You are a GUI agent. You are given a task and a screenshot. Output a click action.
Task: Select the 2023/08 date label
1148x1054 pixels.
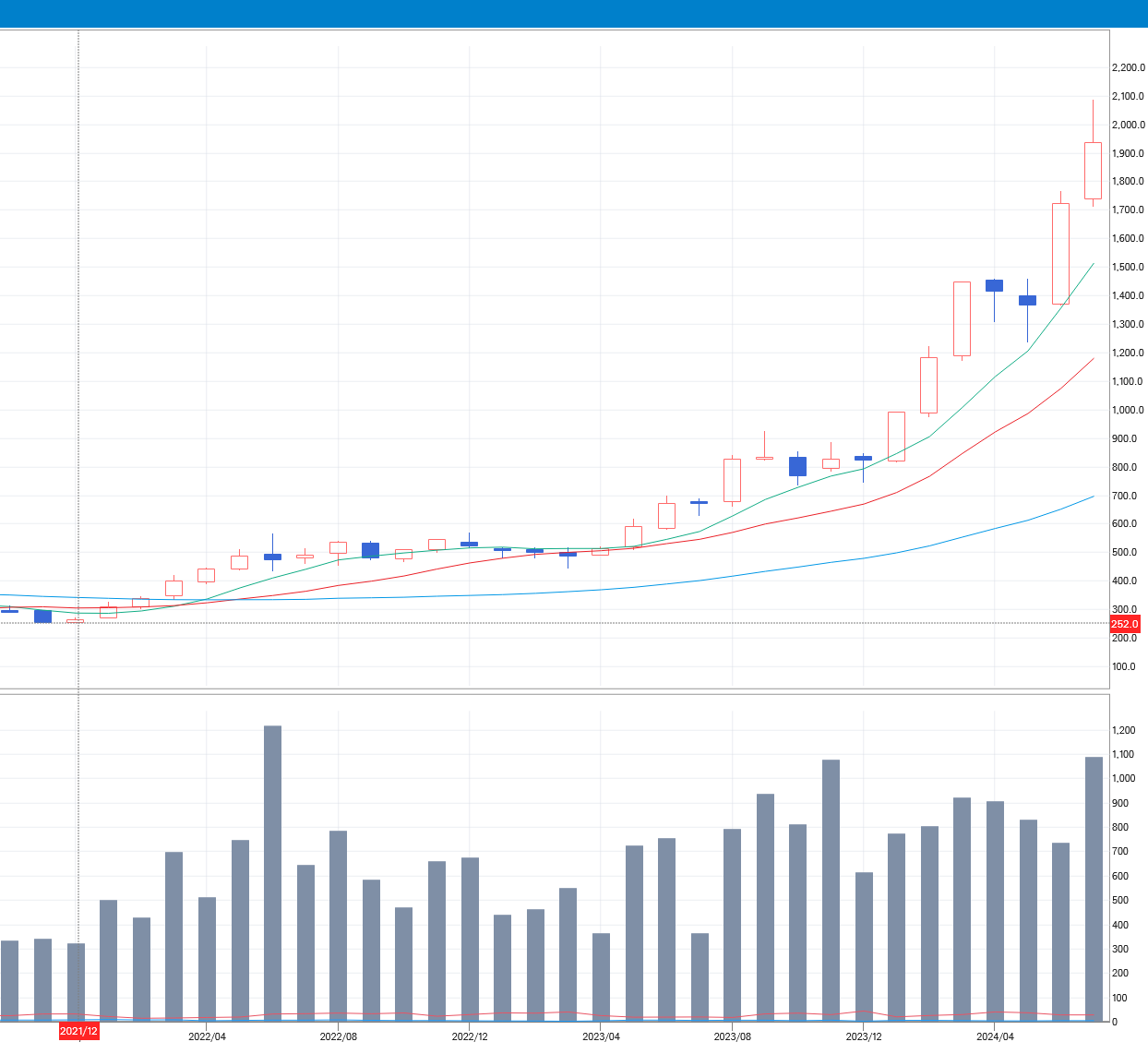[733, 1036]
